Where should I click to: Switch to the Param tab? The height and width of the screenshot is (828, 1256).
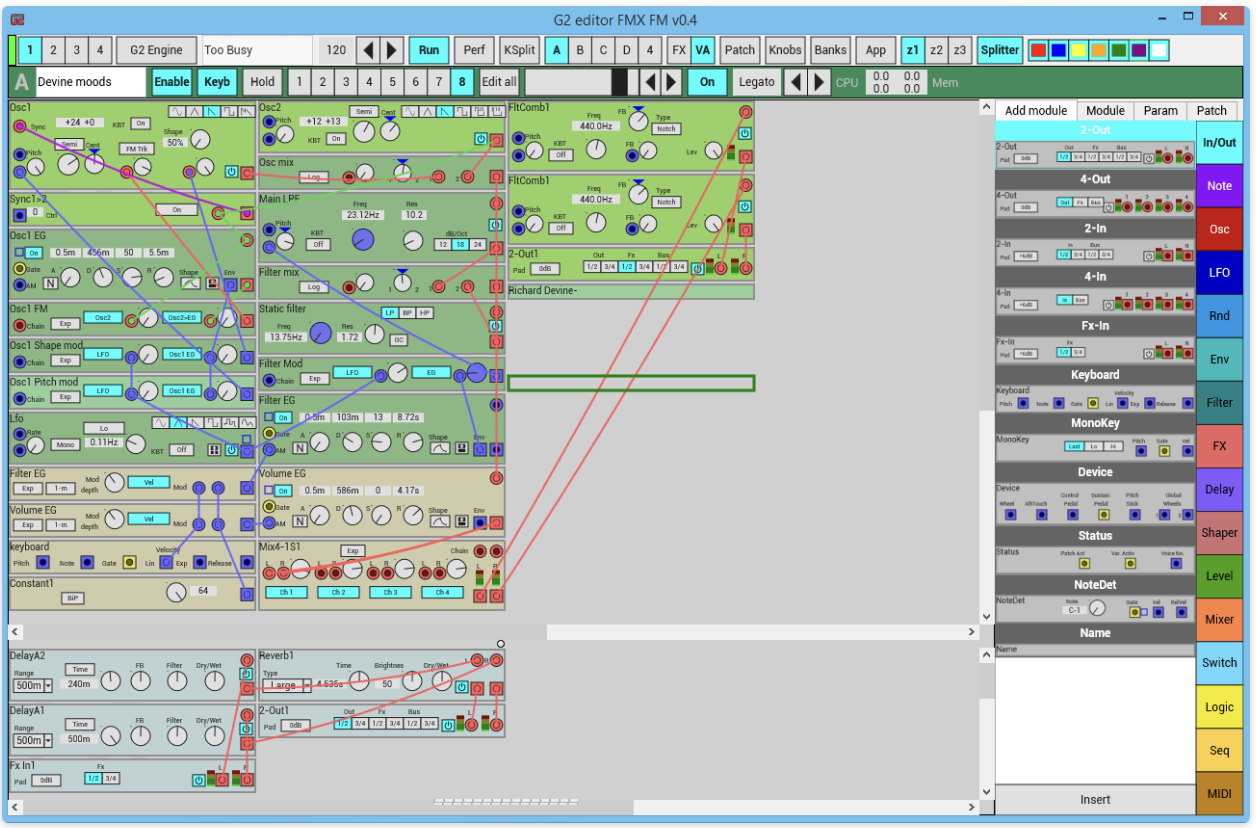tap(1160, 111)
